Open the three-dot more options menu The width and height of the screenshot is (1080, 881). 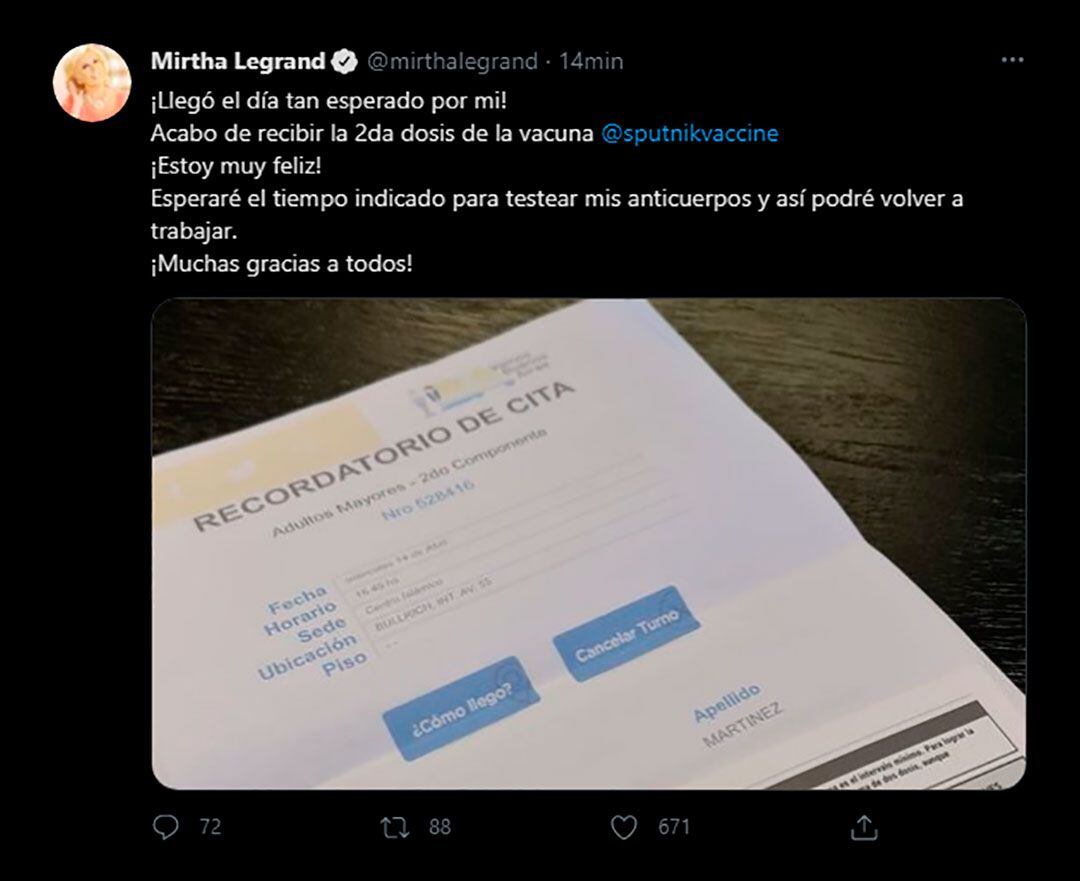tap(1012, 61)
